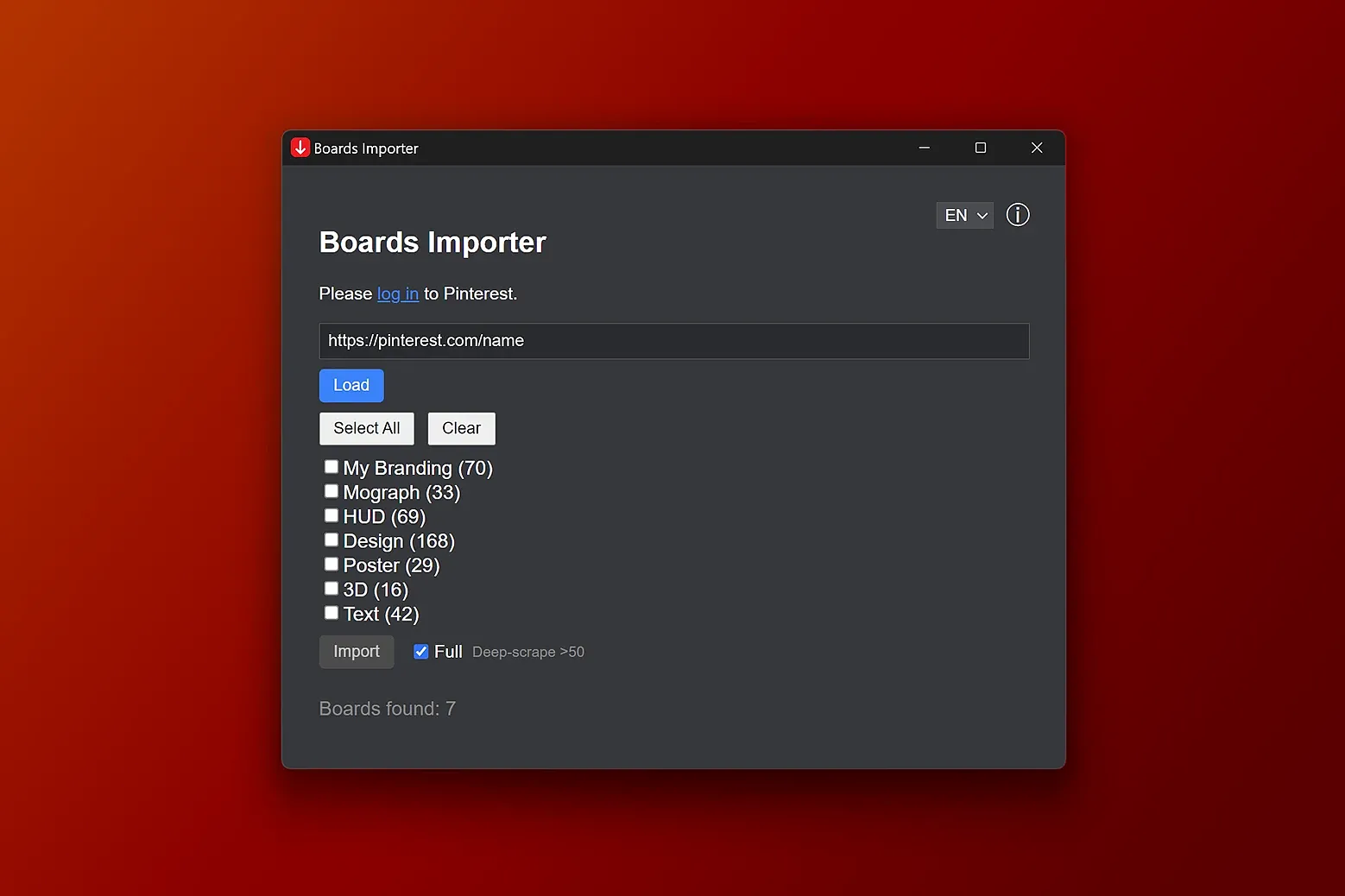Check the Mograph (33) board
1345x896 pixels.
pyautogui.click(x=332, y=491)
